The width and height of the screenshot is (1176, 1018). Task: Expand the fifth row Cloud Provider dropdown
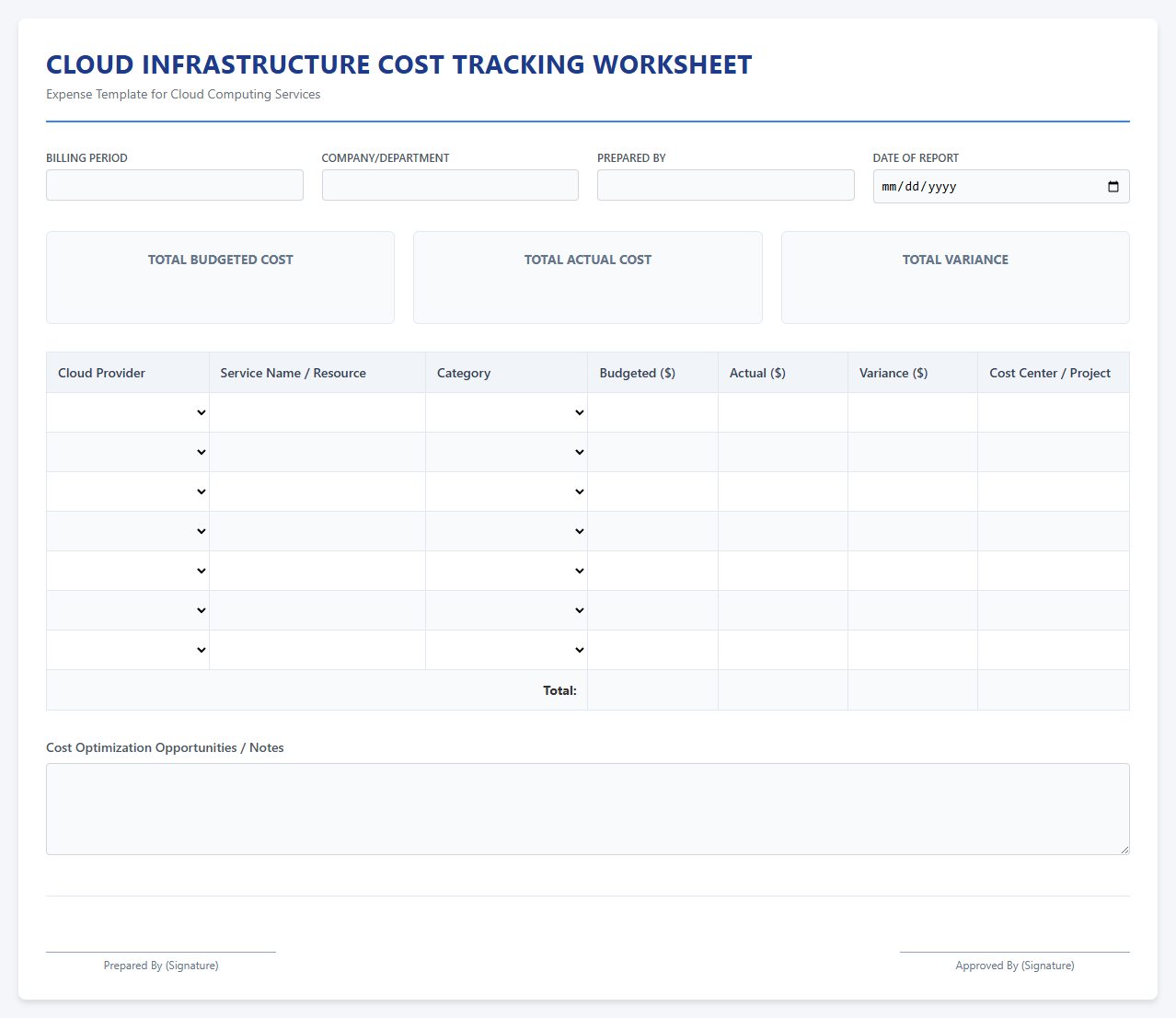128,571
